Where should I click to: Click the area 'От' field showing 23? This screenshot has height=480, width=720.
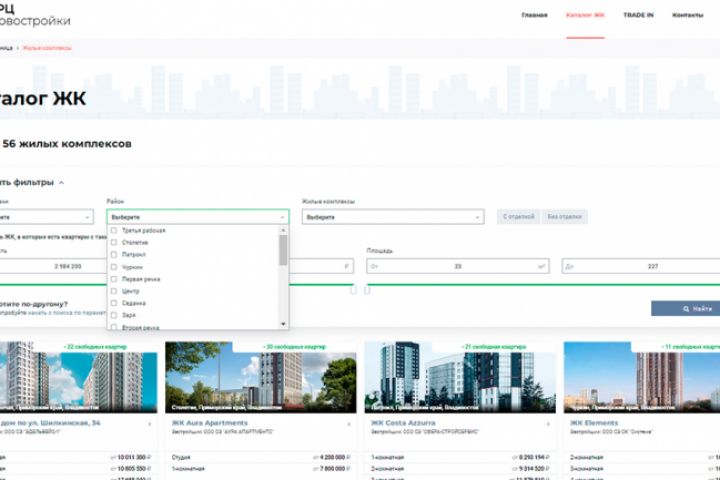(x=458, y=266)
